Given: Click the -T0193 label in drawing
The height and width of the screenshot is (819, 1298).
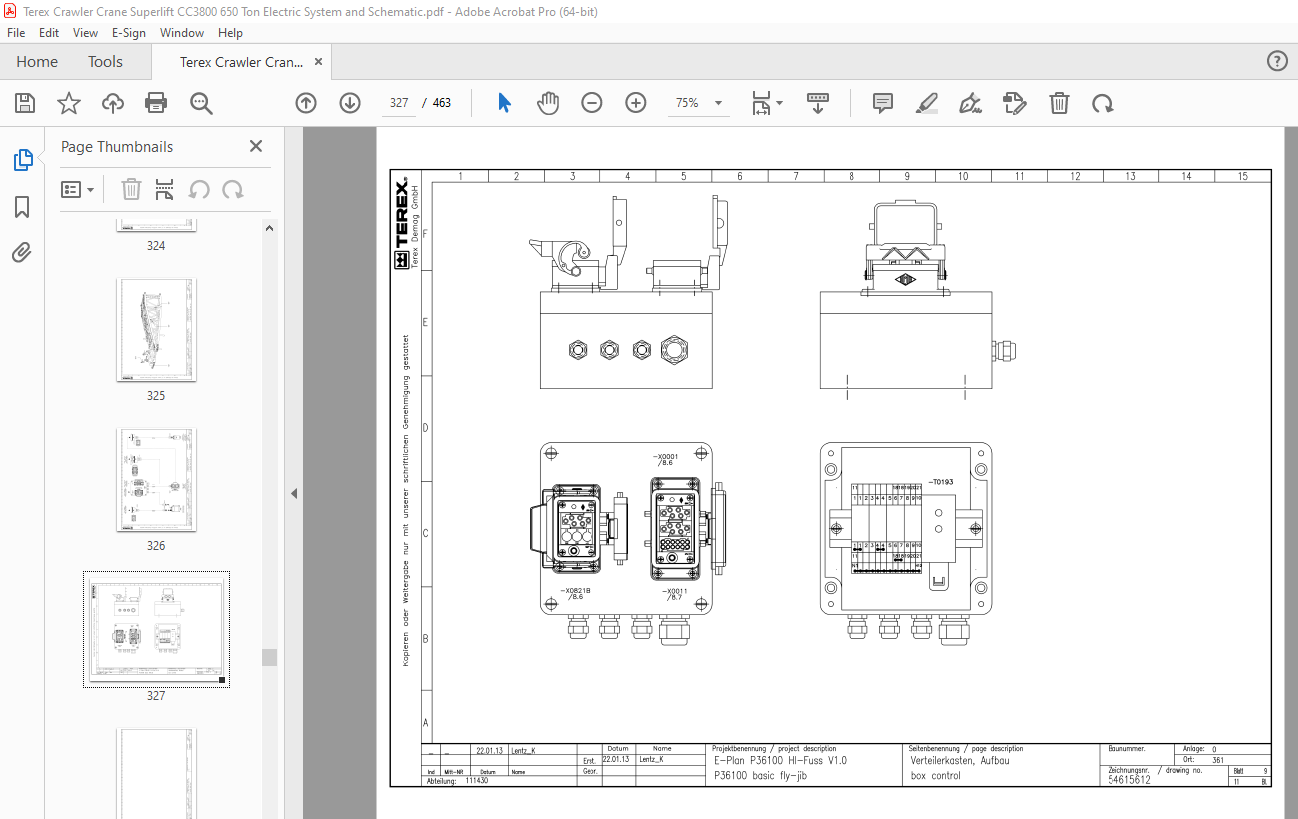Looking at the screenshot, I should coord(941,481).
